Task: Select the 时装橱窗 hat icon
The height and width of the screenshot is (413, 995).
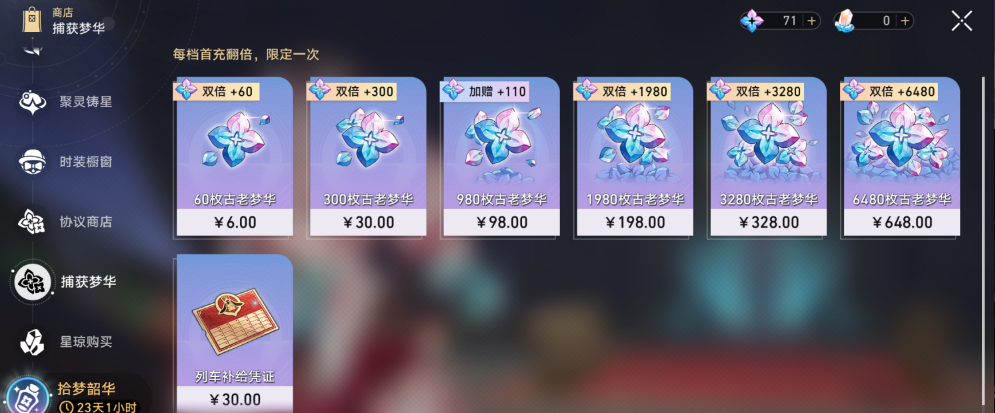Action: 32,162
